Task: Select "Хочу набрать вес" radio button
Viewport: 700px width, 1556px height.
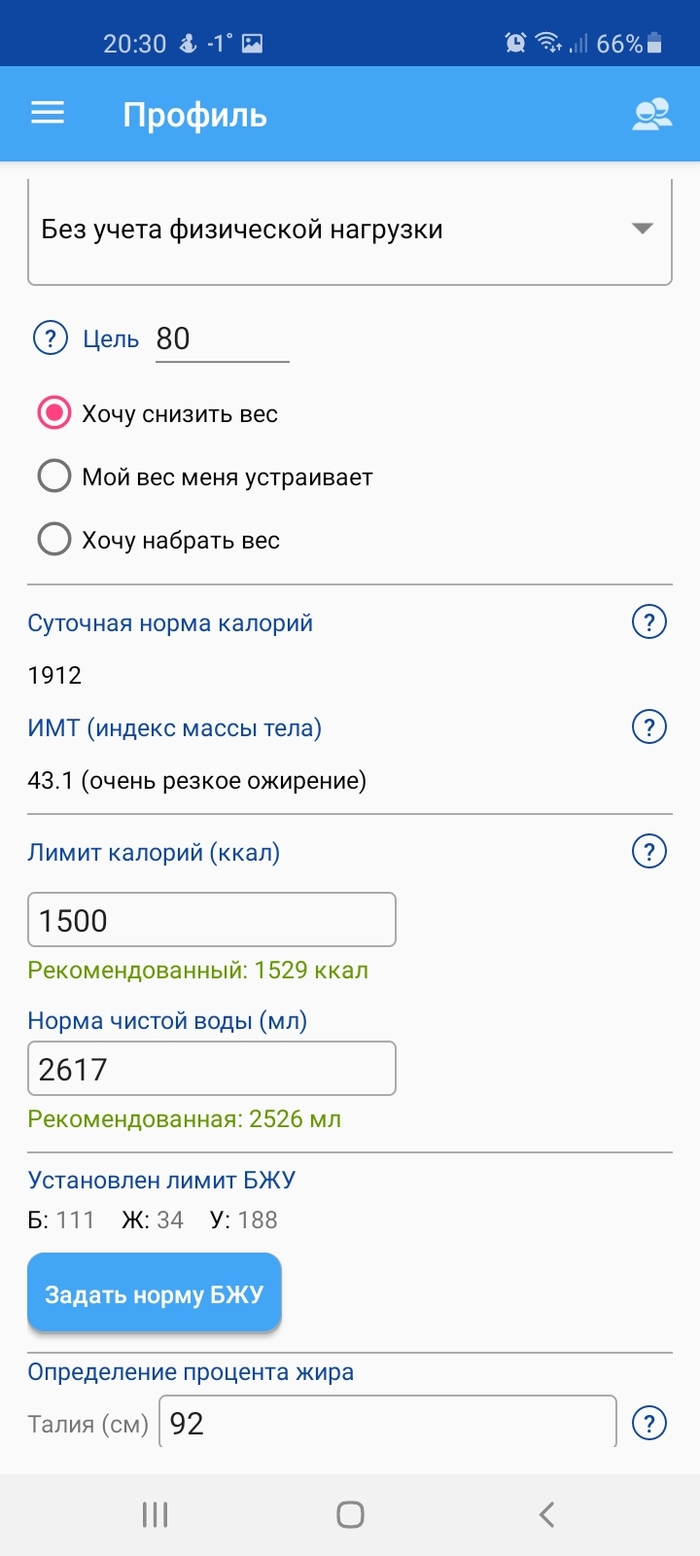Action: tap(54, 541)
